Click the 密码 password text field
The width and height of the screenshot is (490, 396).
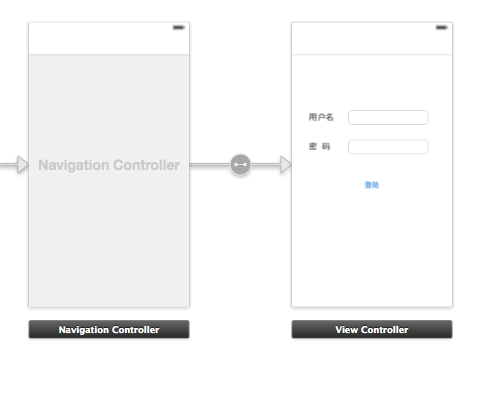(388, 147)
